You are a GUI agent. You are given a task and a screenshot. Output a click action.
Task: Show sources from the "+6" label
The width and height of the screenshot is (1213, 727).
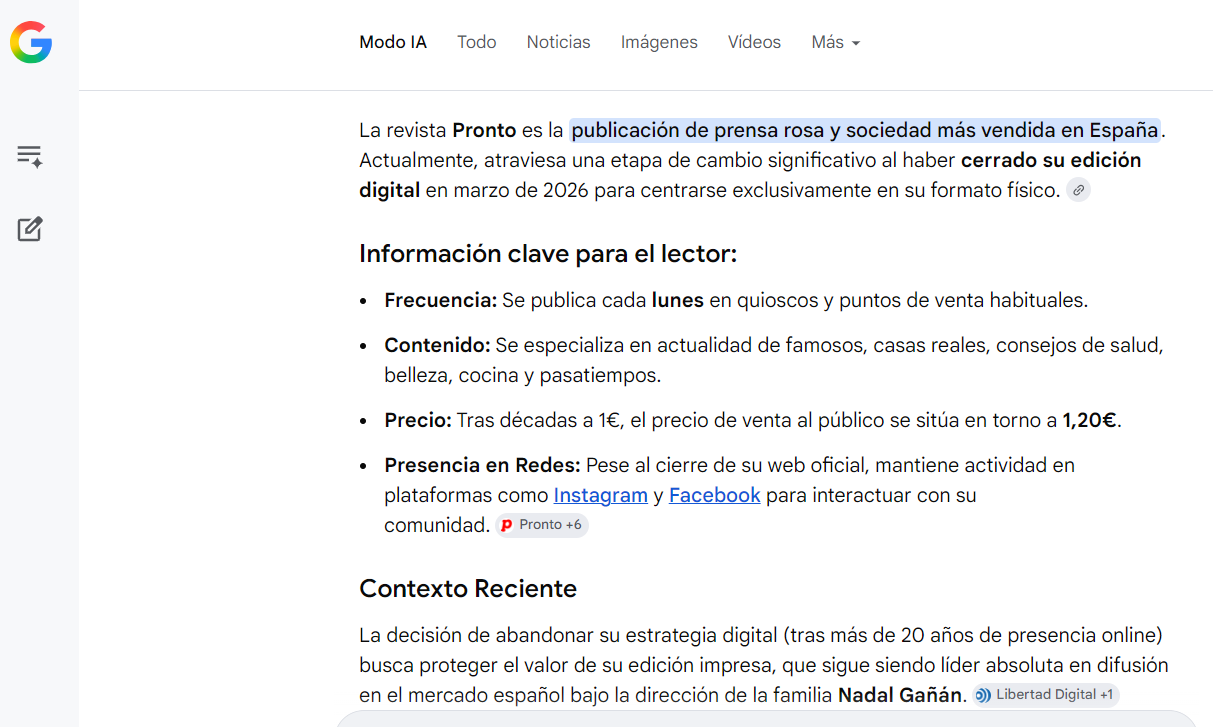[x=573, y=525]
